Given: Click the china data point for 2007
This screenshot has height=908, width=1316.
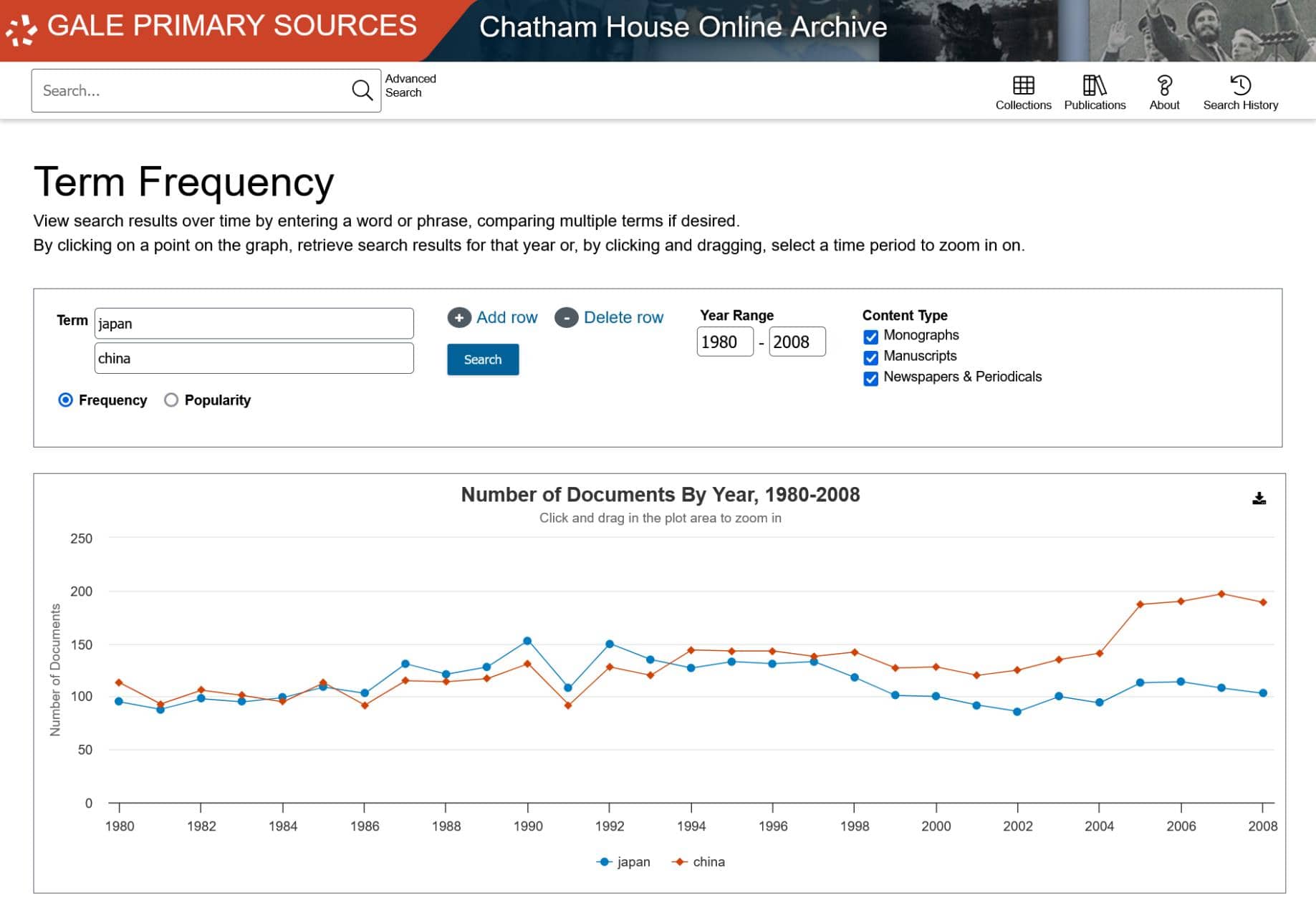Looking at the screenshot, I should (x=1221, y=594).
